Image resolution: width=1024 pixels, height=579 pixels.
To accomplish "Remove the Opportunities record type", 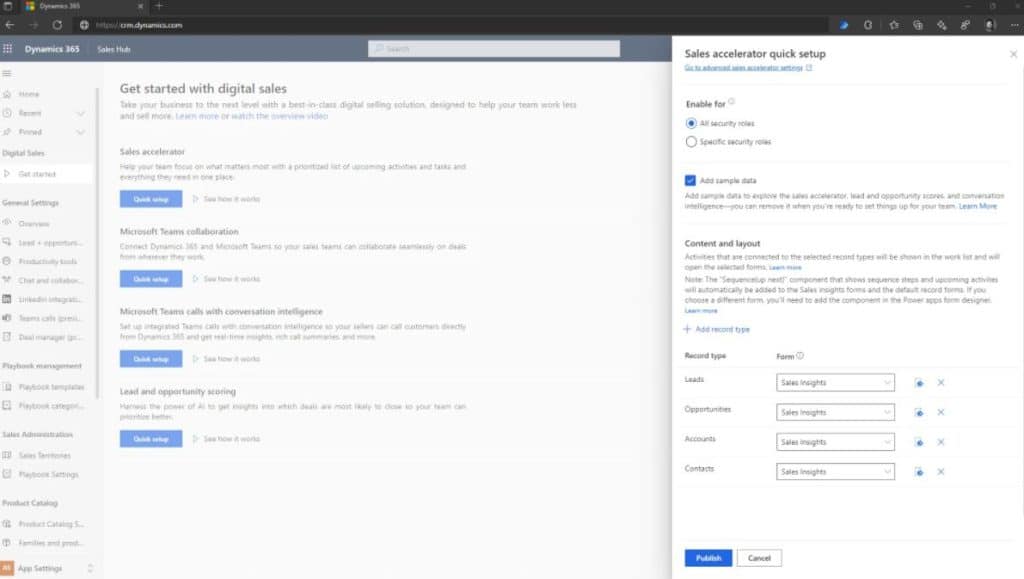I will click(940, 413).
